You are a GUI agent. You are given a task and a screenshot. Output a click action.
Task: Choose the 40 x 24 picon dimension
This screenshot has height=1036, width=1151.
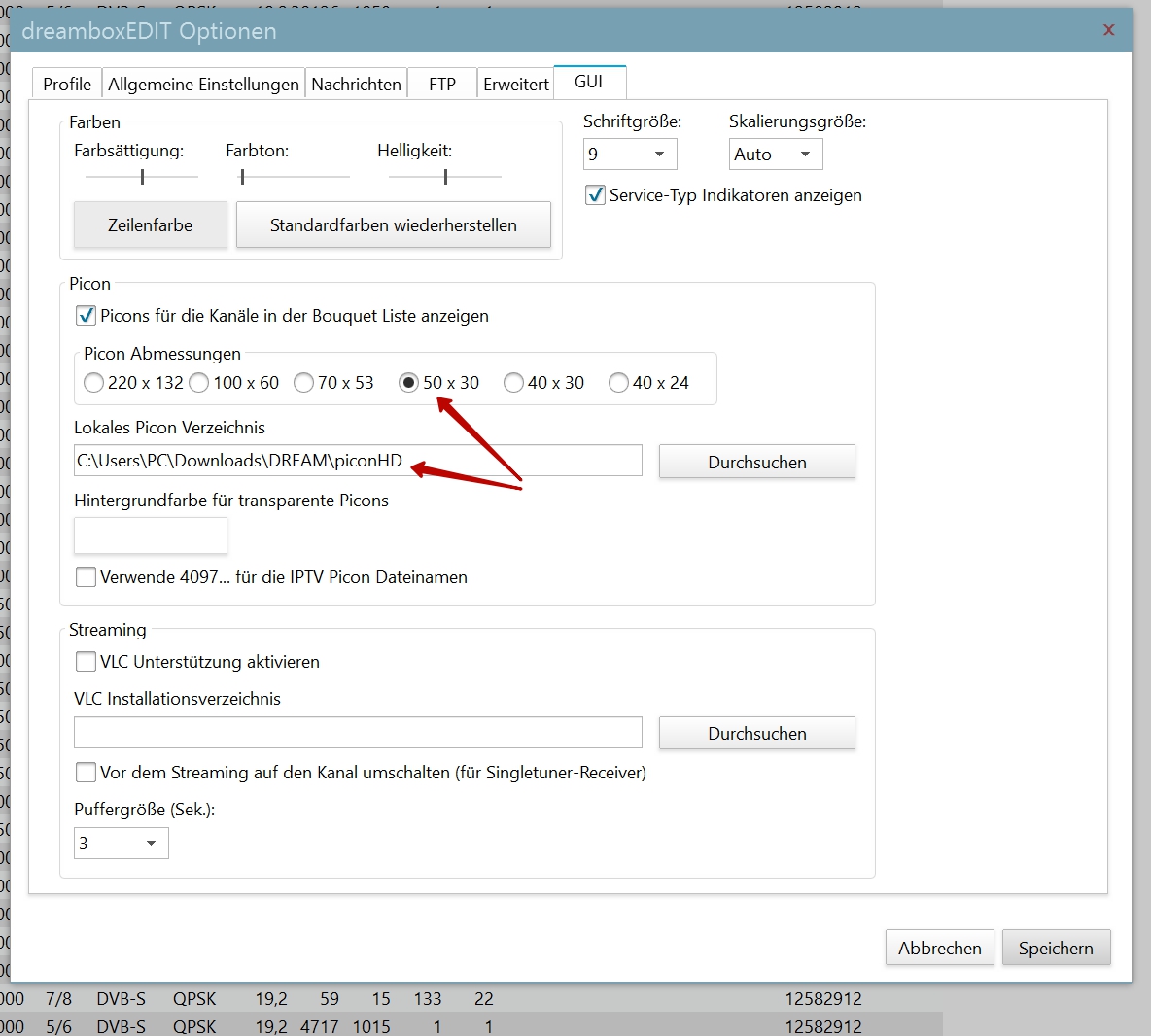pos(618,383)
